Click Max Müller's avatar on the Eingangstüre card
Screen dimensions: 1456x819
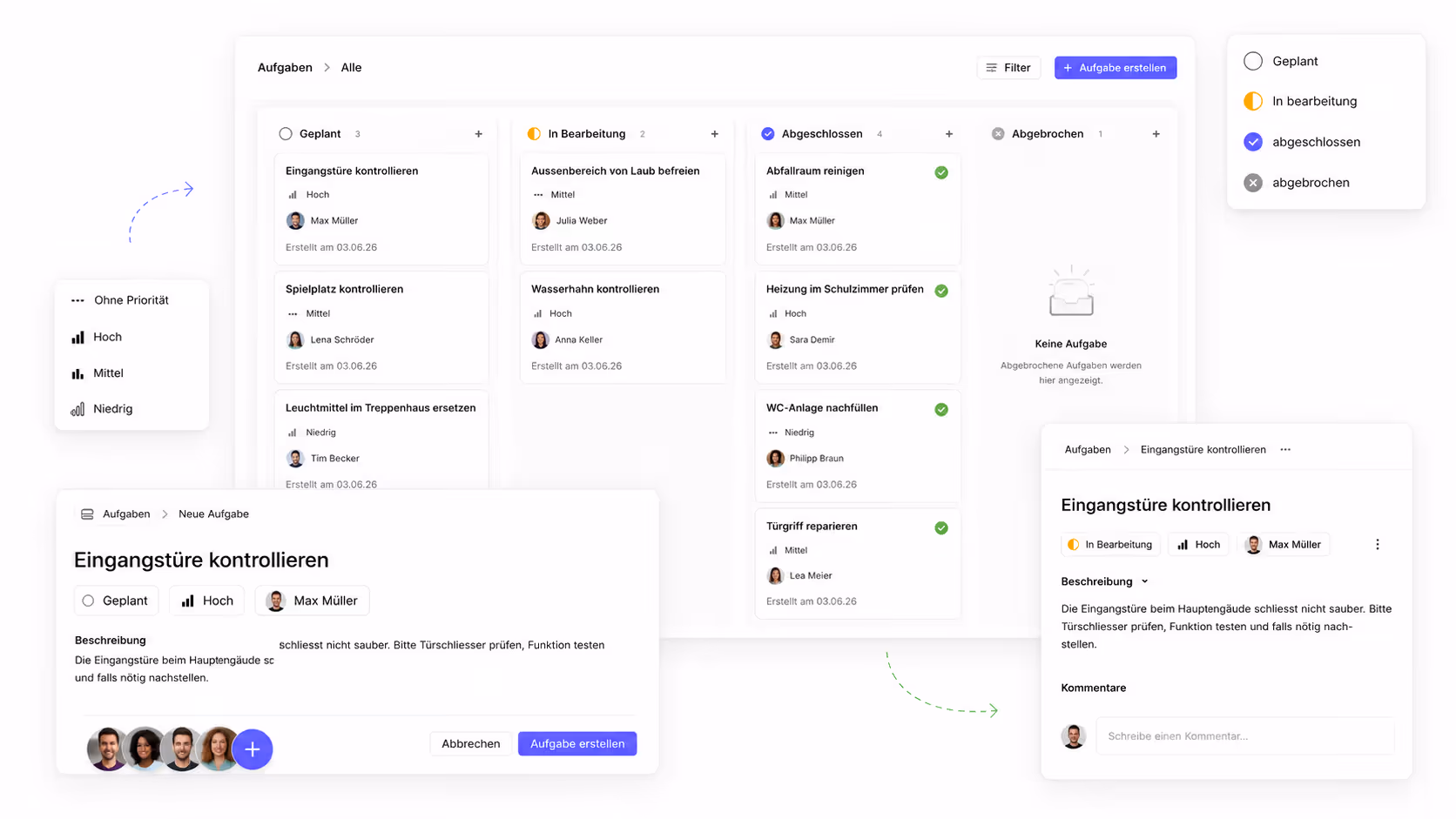295,220
